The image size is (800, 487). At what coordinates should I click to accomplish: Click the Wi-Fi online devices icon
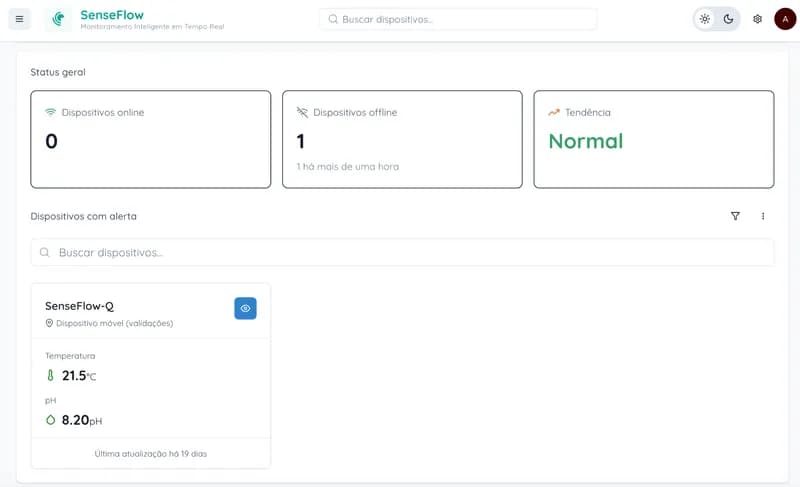click(x=51, y=112)
